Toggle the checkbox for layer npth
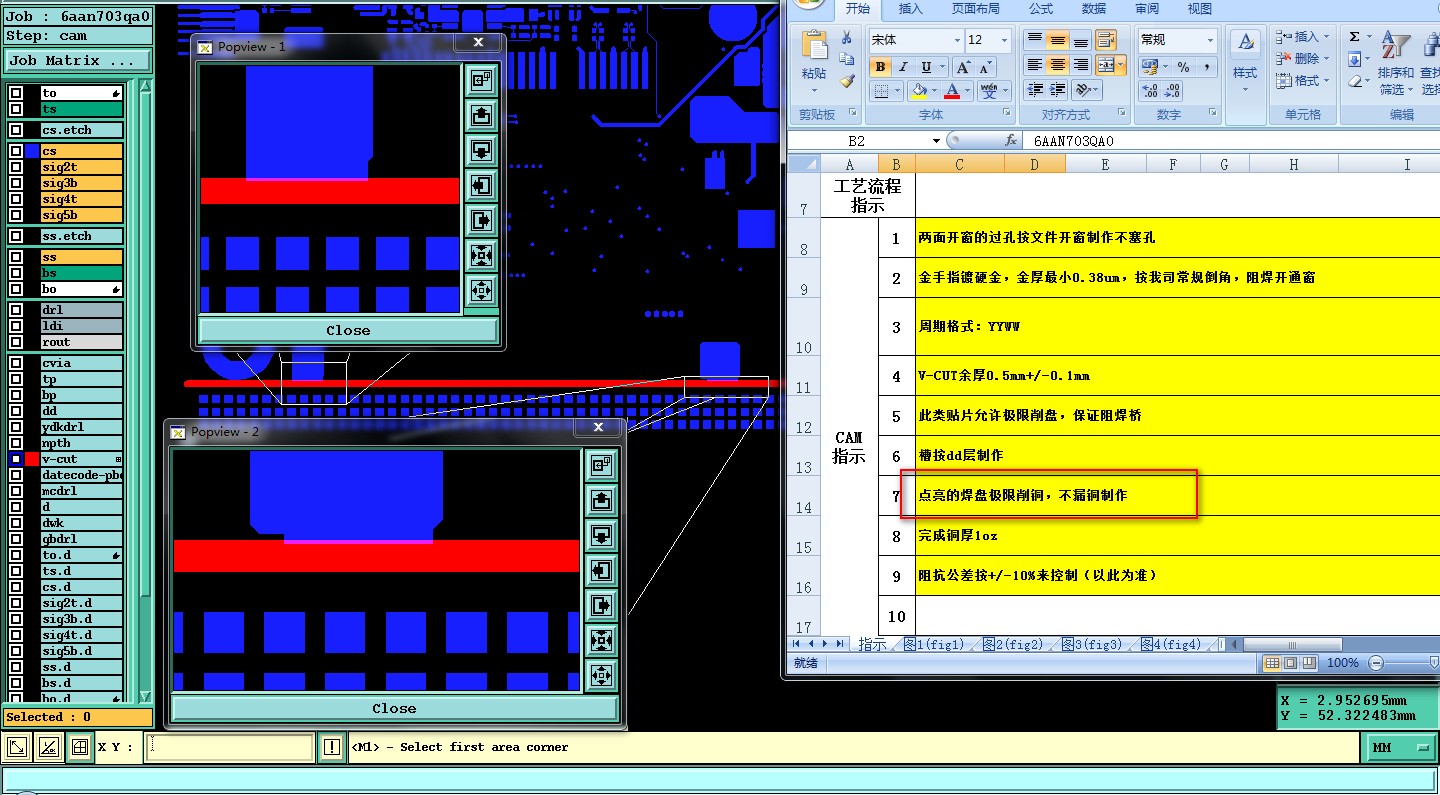Viewport: 1440px width, 795px height. (x=16, y=443)
